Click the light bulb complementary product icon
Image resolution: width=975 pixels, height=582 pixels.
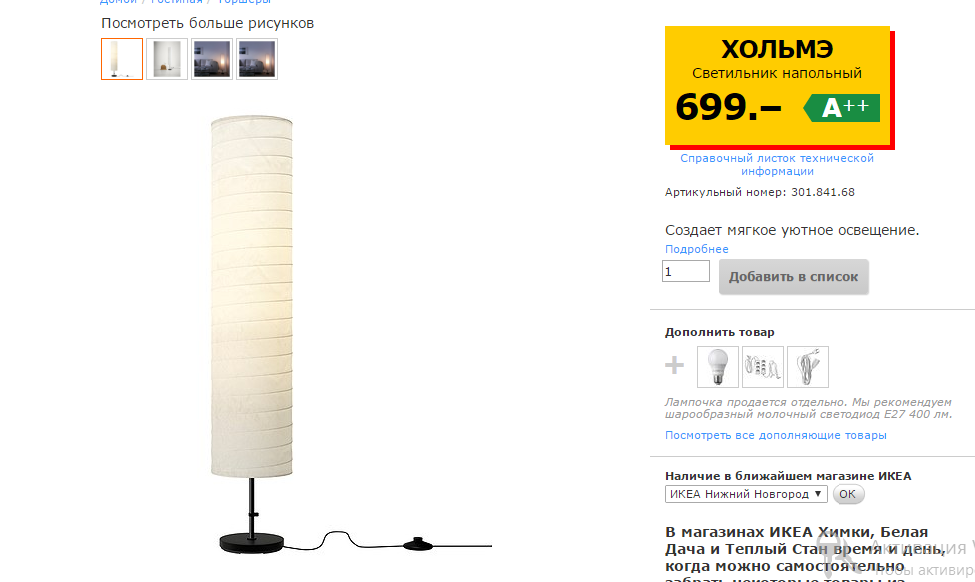pyautogui.click(x=718, y=367)
